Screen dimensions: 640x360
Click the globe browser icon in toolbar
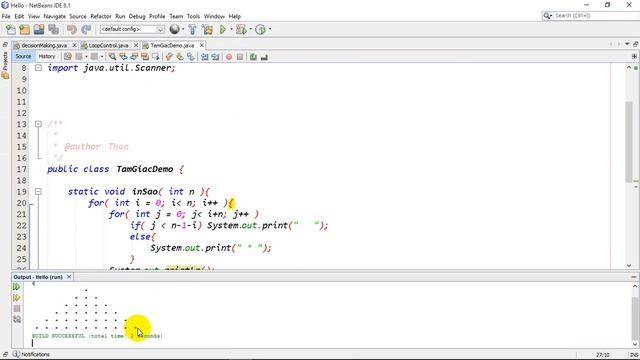(x=174, y=29)
